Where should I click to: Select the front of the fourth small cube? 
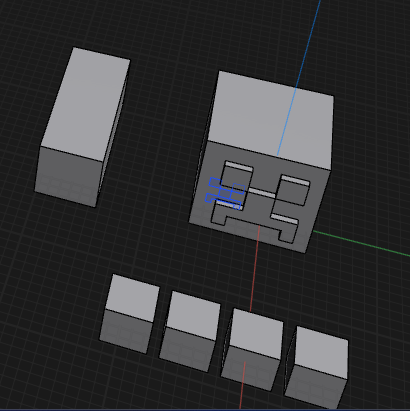click(x=315, y=387)
